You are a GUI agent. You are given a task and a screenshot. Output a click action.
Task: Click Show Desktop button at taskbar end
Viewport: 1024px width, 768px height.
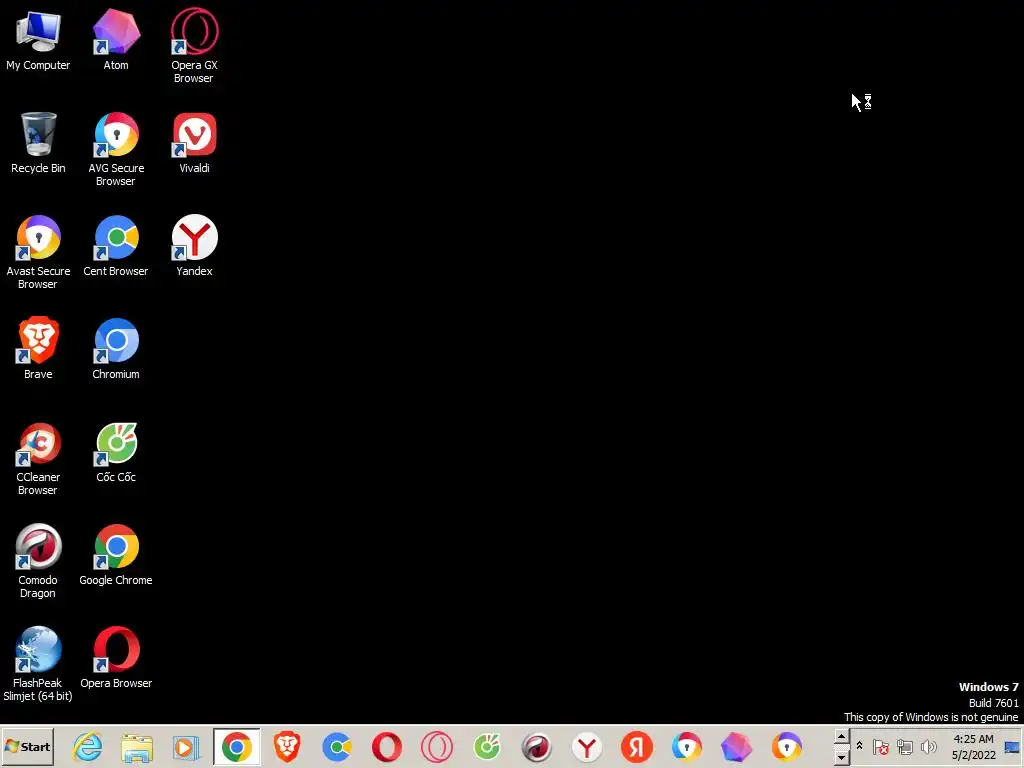pos(1013,747)
